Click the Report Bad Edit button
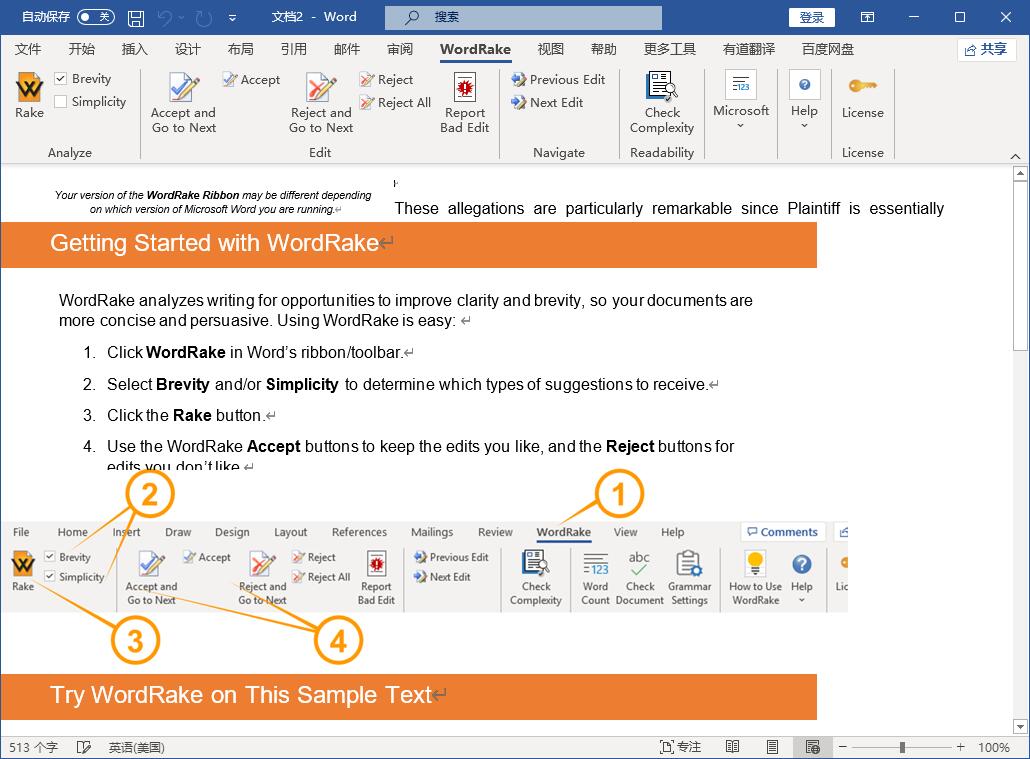Screen dimensions: 1030x759 click(x=464, y=103)
